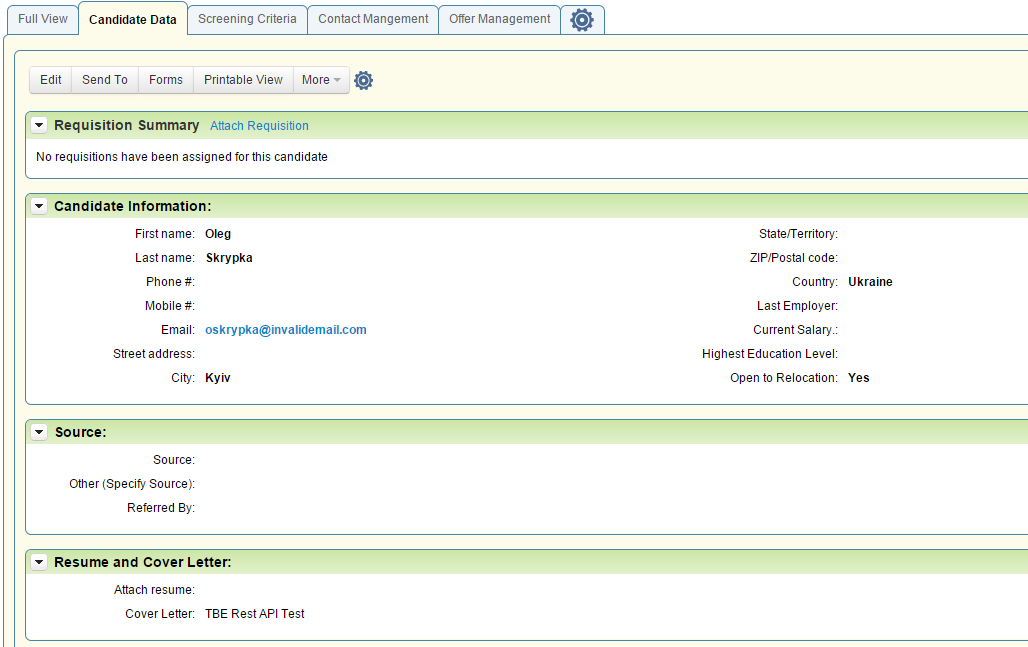Image resolution: width=1028 pixels, height=647 pixels.
Task: Click the Open to Relocation value Yes
Action: pyautogui.click(x=858, y=377)
